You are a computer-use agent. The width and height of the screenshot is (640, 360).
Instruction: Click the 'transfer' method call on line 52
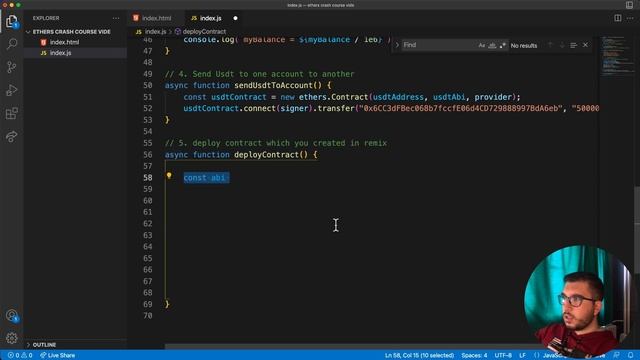[x=336, y=109]
